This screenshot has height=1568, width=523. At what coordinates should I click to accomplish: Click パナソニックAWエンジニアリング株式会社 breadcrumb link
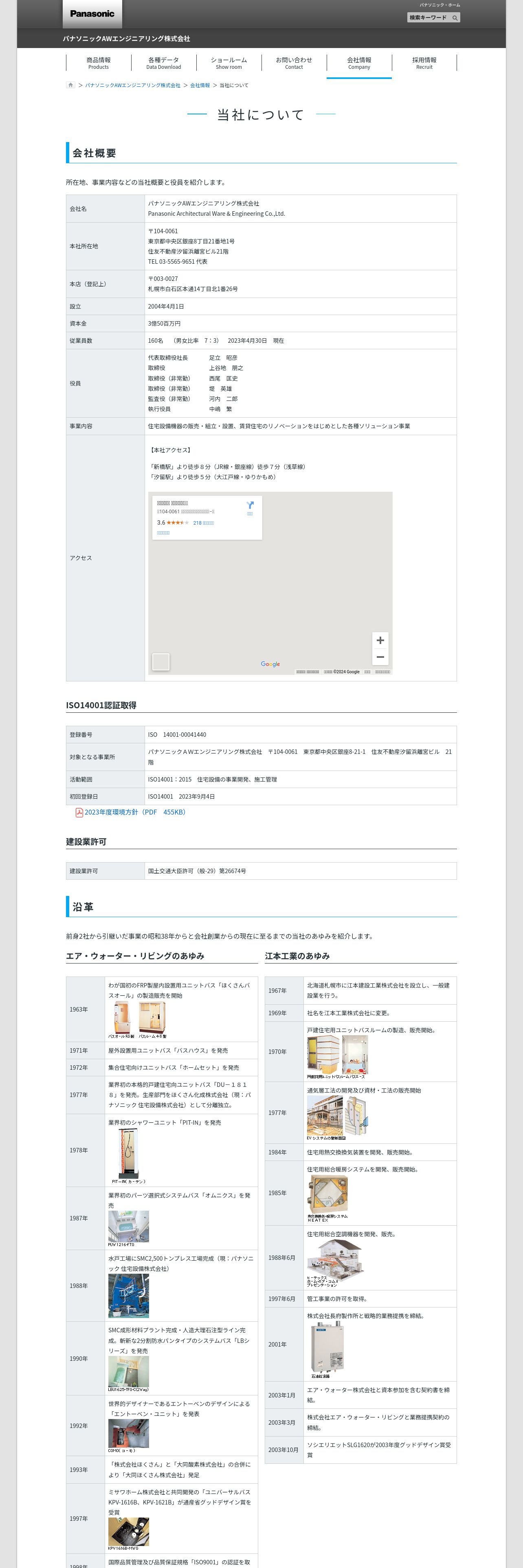[133, 85]
